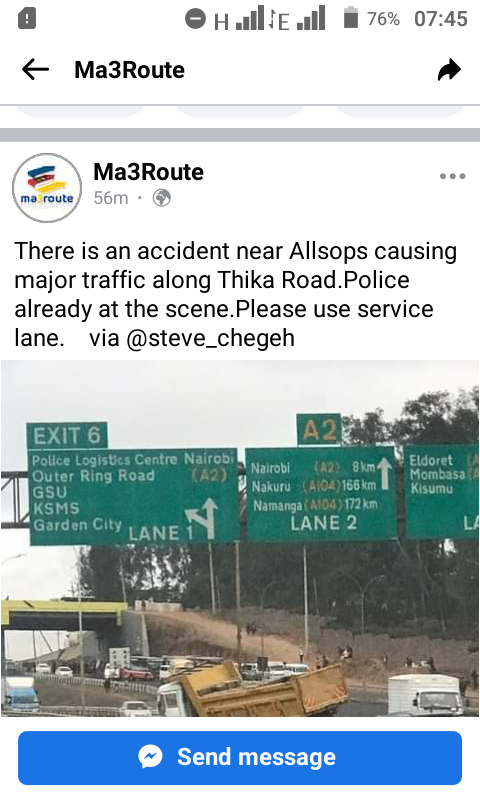Tap the do-not-disturb status icon

(195, 19)
